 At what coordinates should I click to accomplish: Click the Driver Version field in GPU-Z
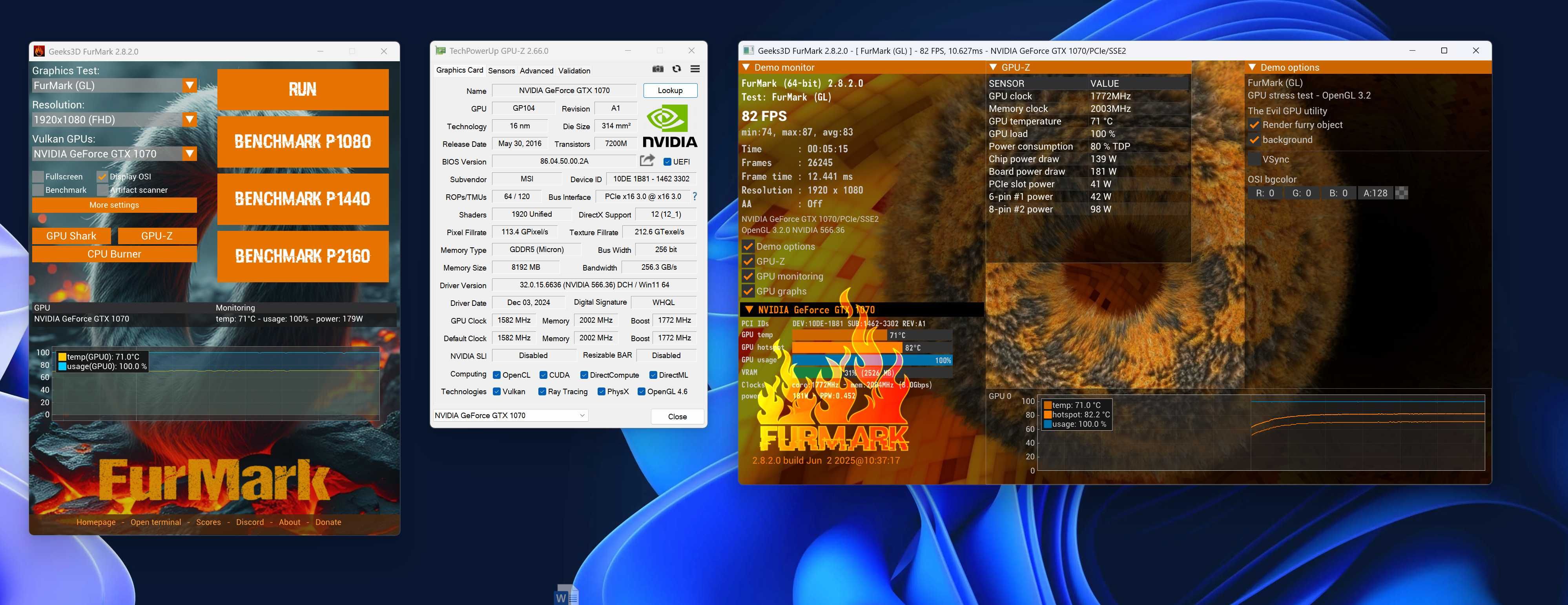[594, 285]
